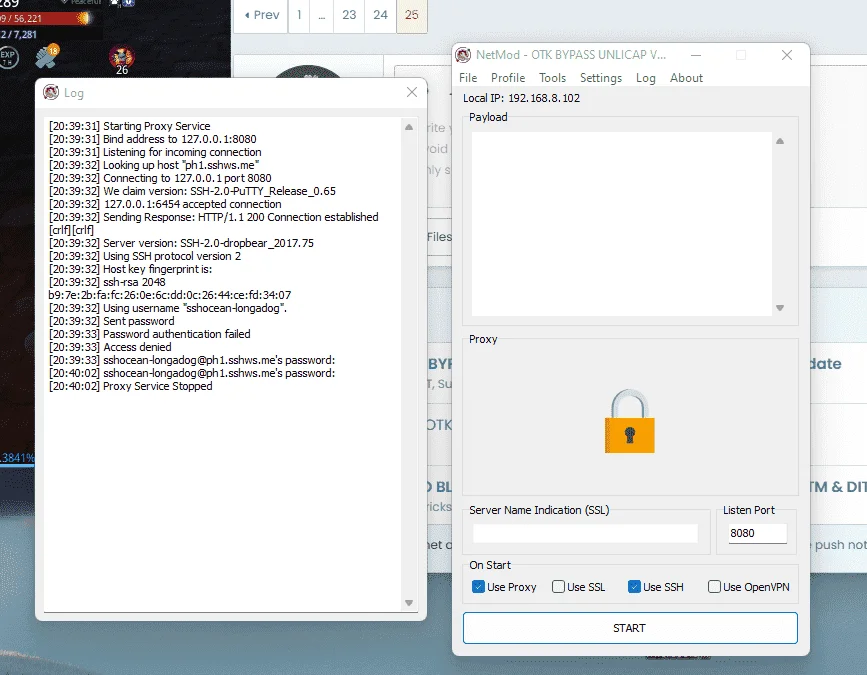The width and height of the screenshot is (867, 675).
Task: Go to page 1 in pagination
Action: pos(299,15)
